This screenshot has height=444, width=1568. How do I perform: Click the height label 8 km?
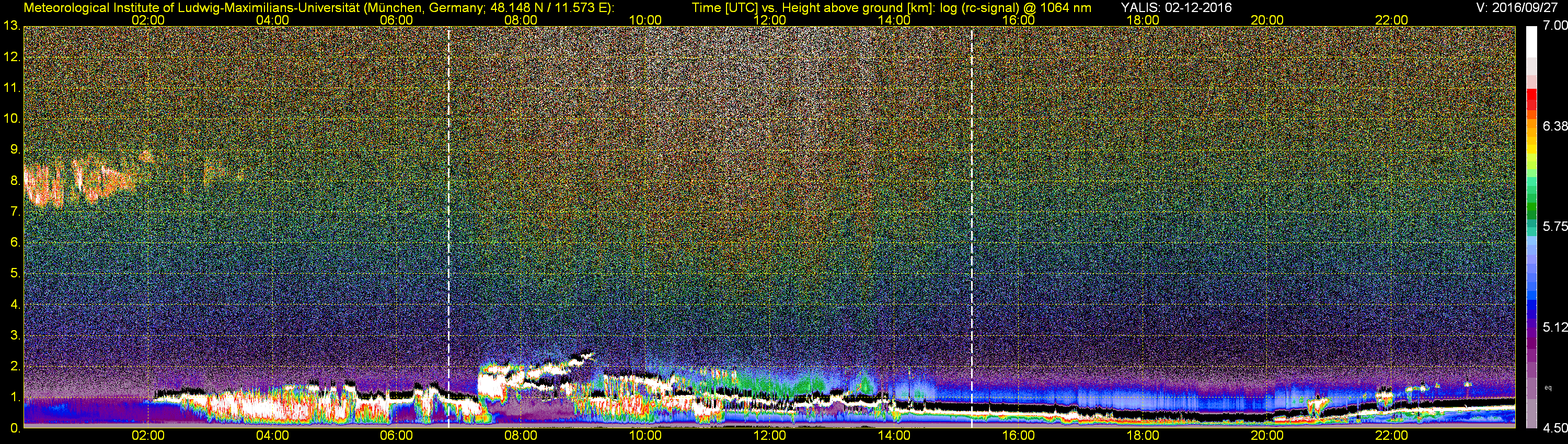tap(15, 181)
